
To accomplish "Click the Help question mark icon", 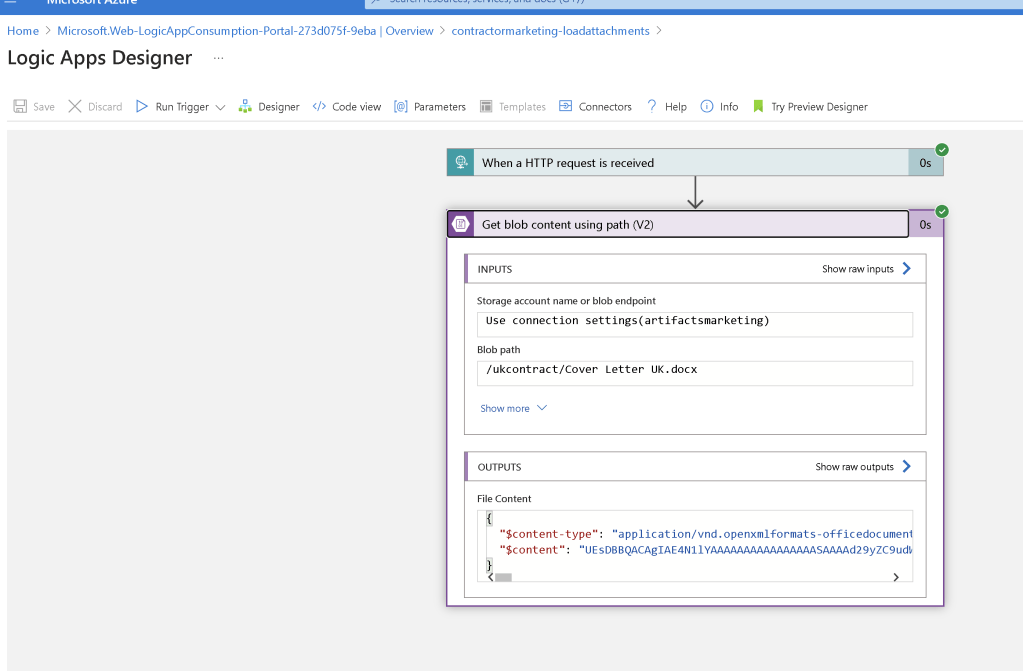I will pyautogui.click(x=652, y=106).
